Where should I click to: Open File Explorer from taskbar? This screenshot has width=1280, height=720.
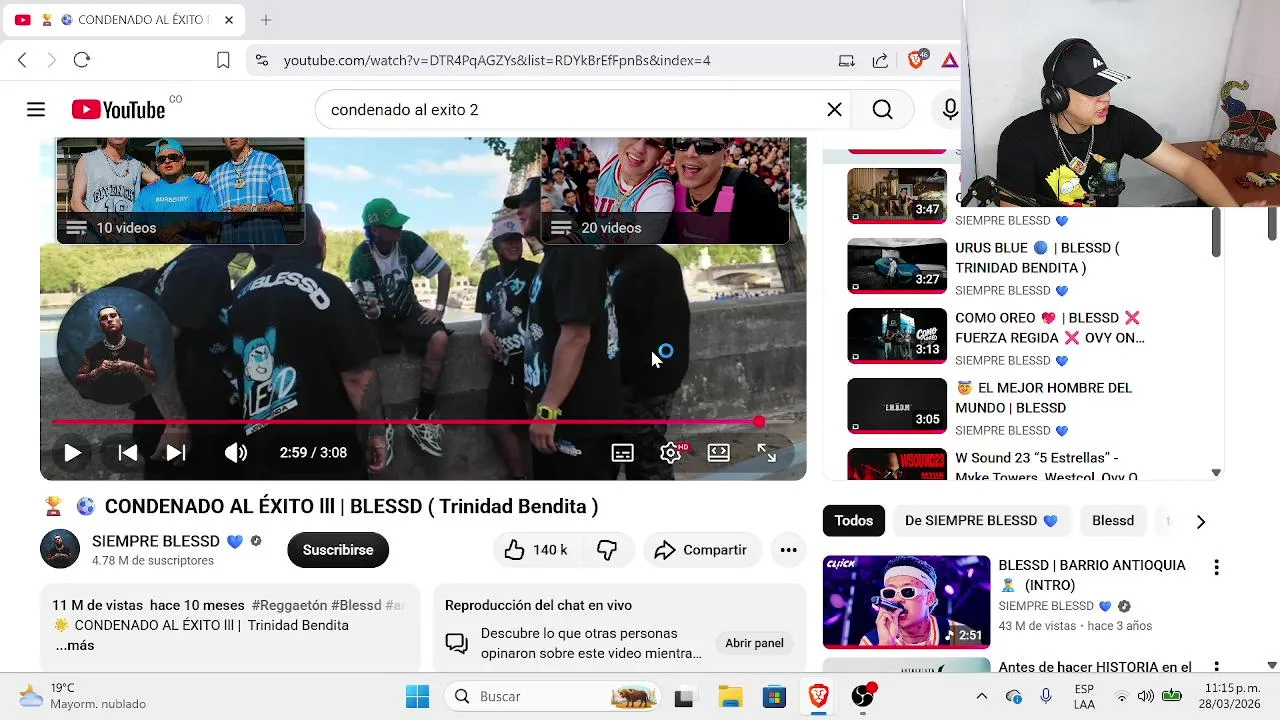[731, 696]
